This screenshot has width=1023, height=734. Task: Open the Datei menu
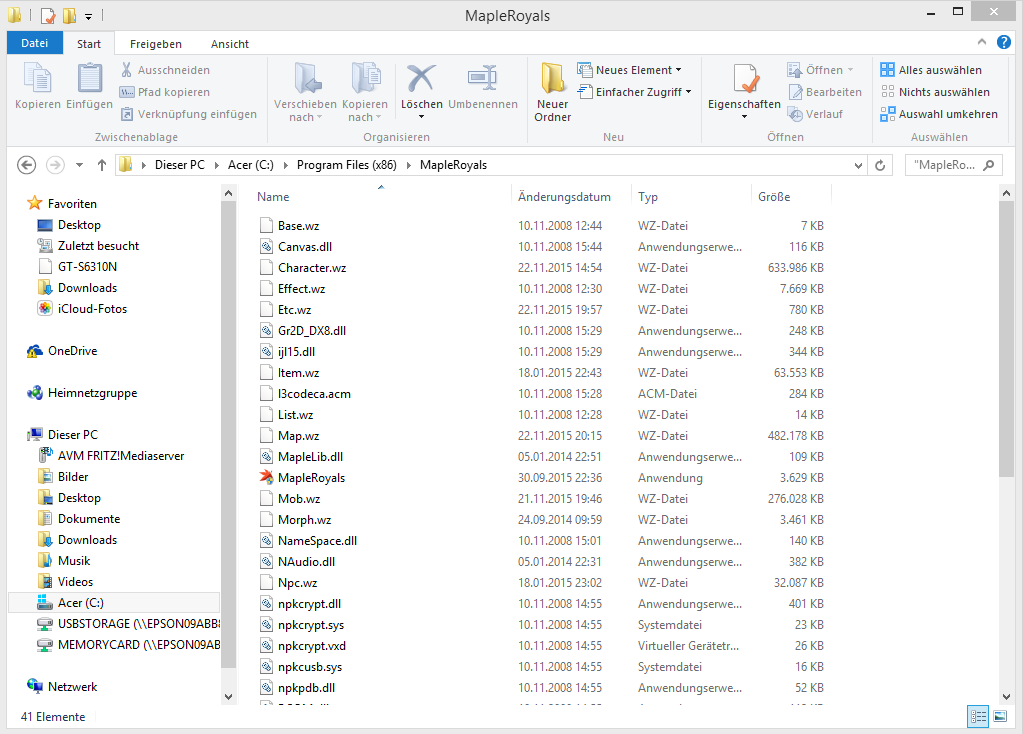coord(35,43)
